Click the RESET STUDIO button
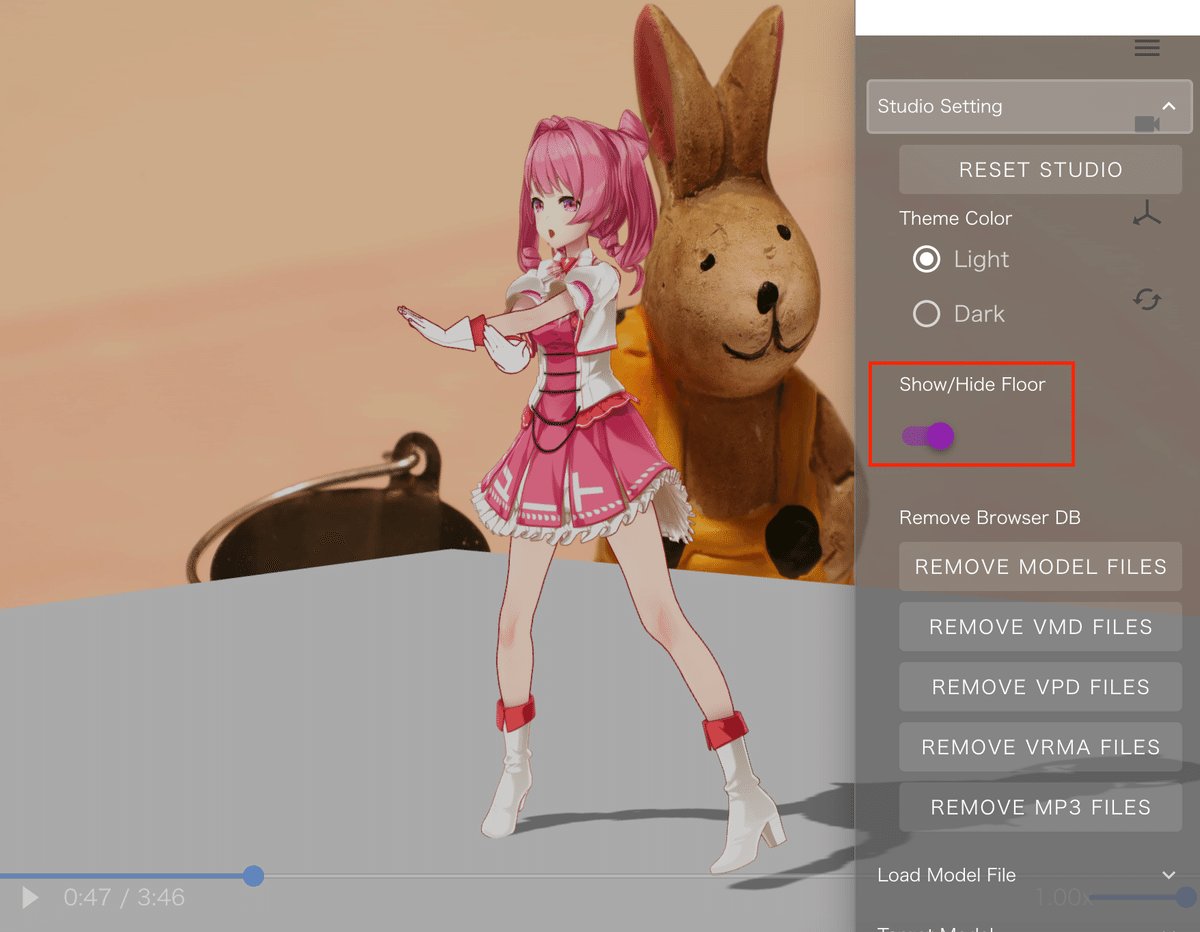Screen dimensions: 1200x932 (1040, 169)
